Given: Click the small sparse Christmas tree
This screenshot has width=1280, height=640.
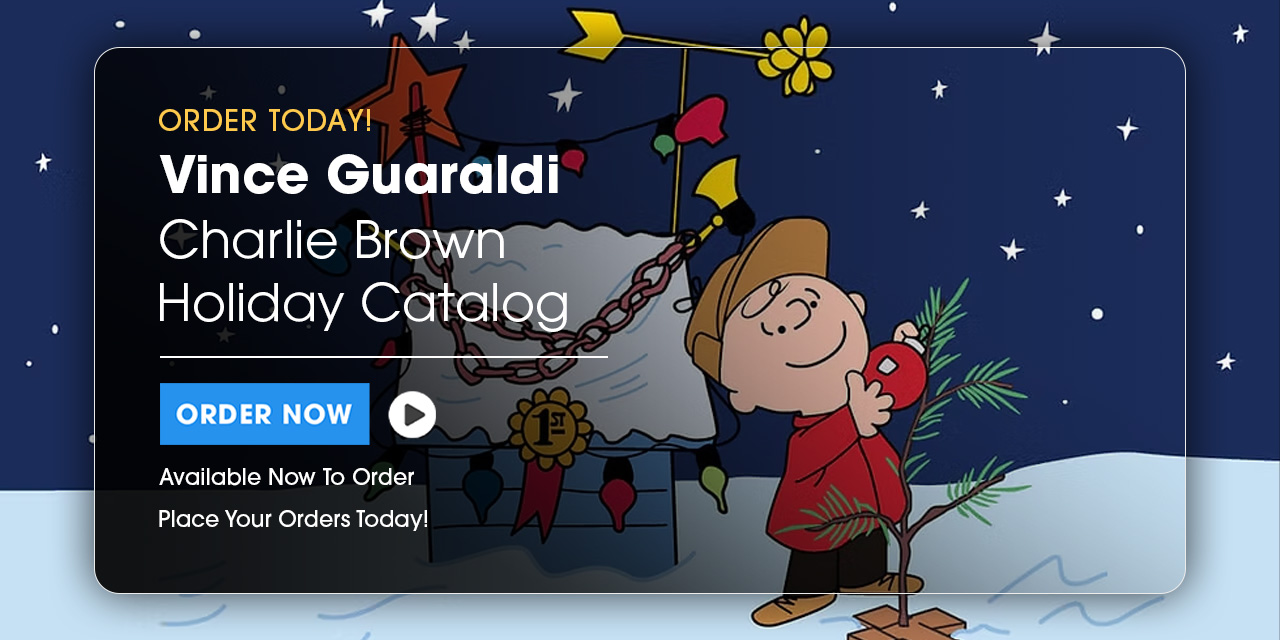Looking at the screenshot, I should (x=905, y=450).
